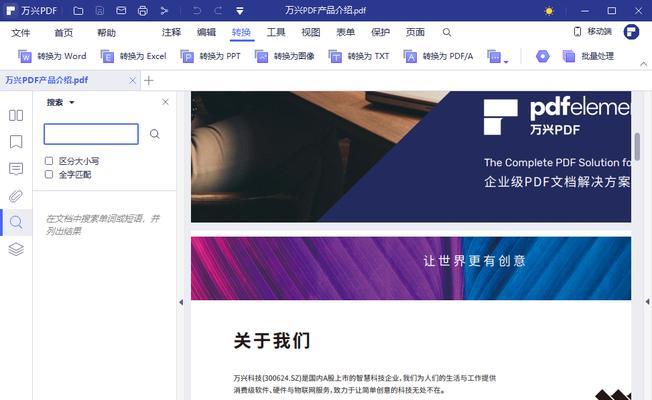Open the layers panel icon
This screenshot has height=400, width=652.
(x=16, y=249)
